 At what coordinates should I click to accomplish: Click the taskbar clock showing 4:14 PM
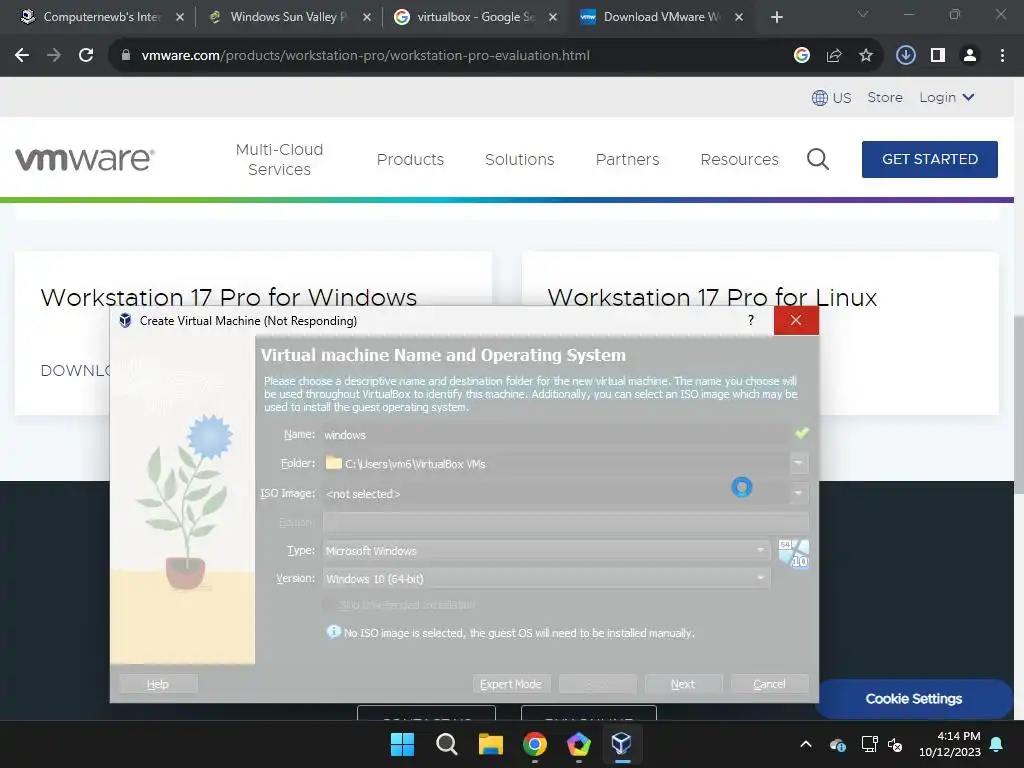(950, 744)
